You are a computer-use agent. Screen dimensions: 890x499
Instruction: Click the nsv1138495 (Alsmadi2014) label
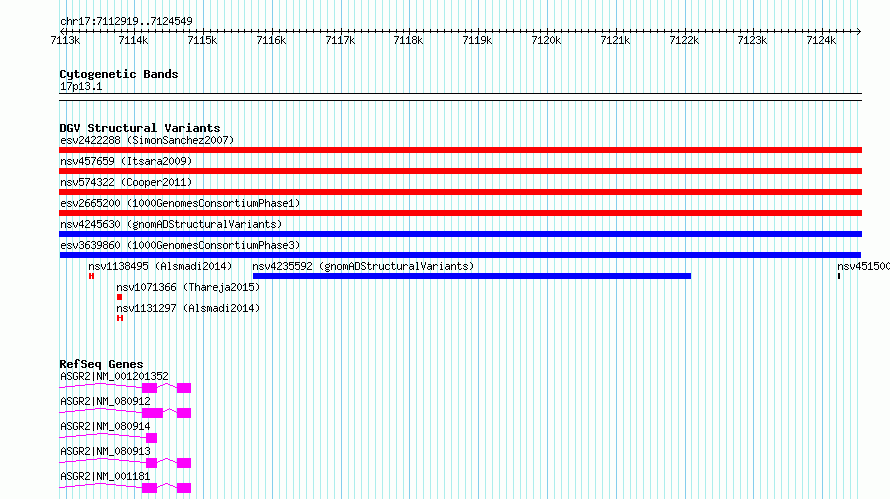[x=160, y=266]
